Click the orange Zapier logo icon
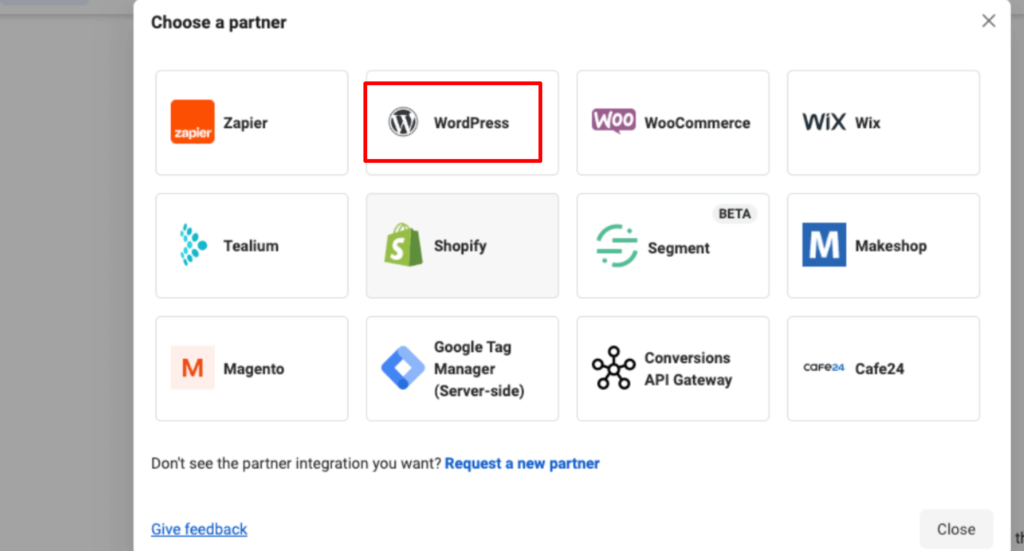The image size is (1024, 551). (x=193, y=122)
